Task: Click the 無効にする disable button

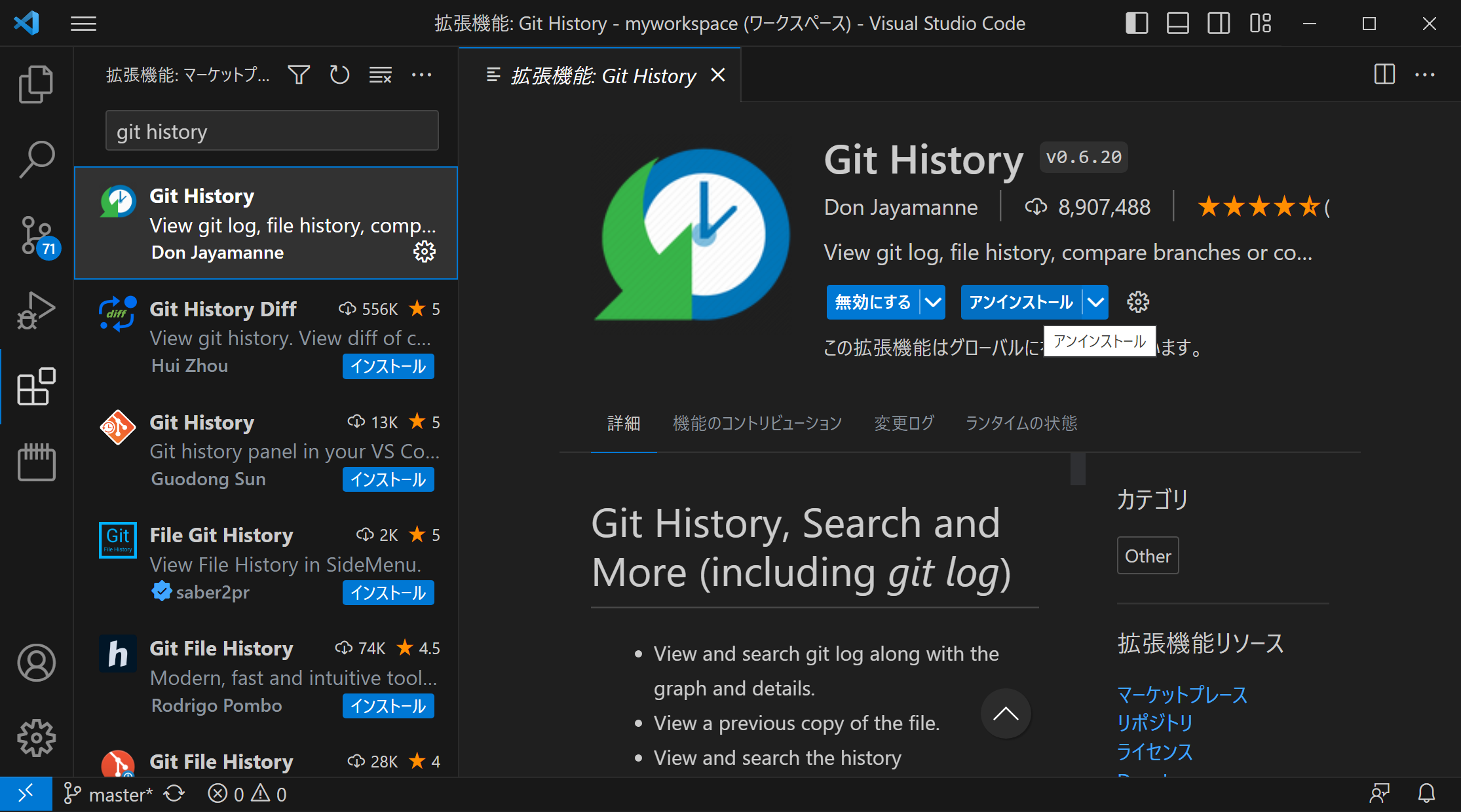Action: (x=873, y=302)
